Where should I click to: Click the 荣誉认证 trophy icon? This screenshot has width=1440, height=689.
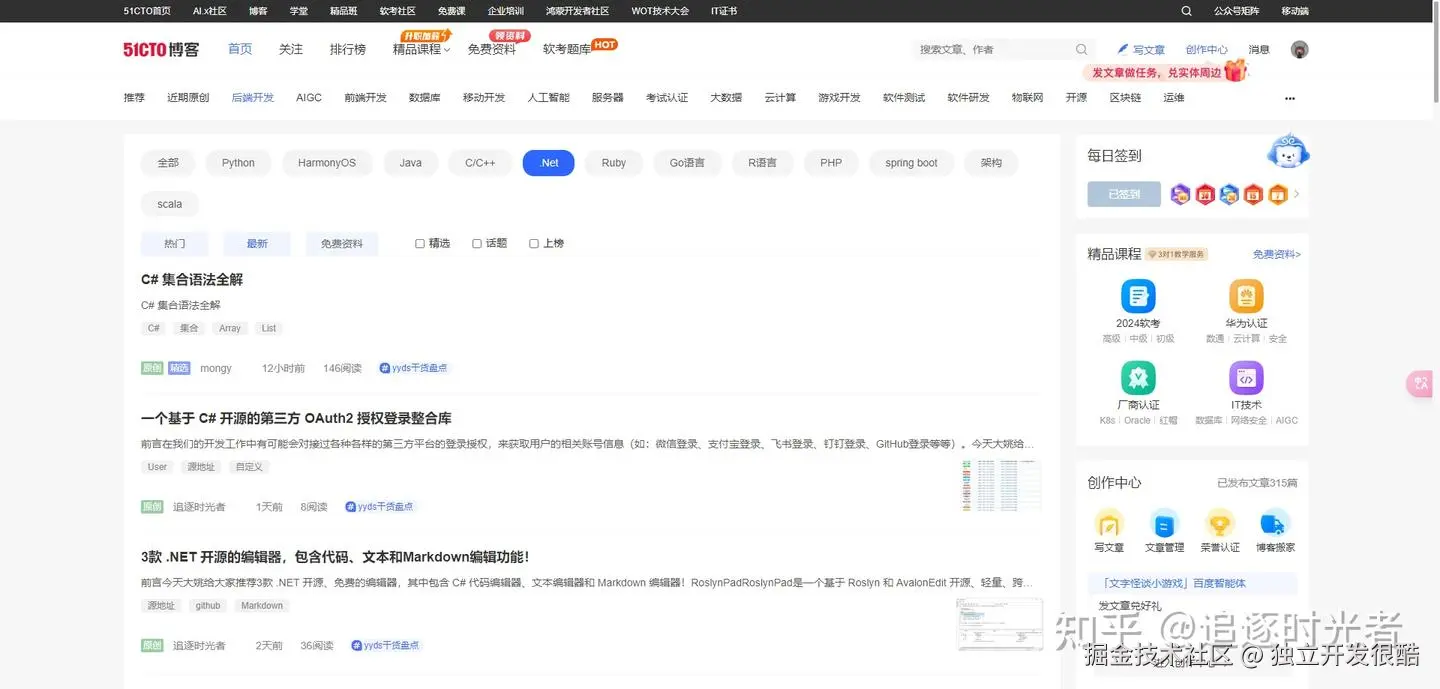1220,523
